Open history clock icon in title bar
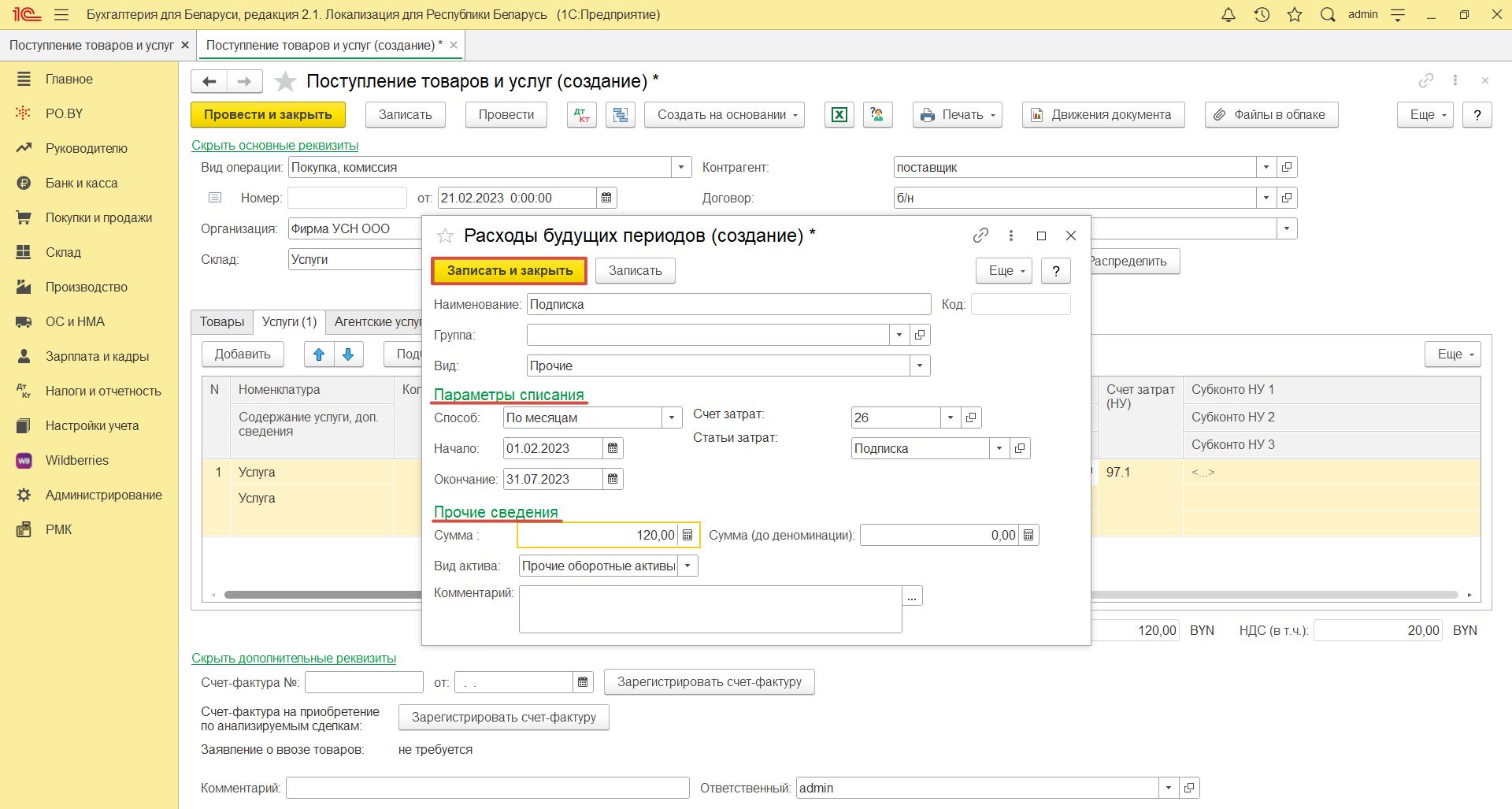 (x=1262, y=15)
